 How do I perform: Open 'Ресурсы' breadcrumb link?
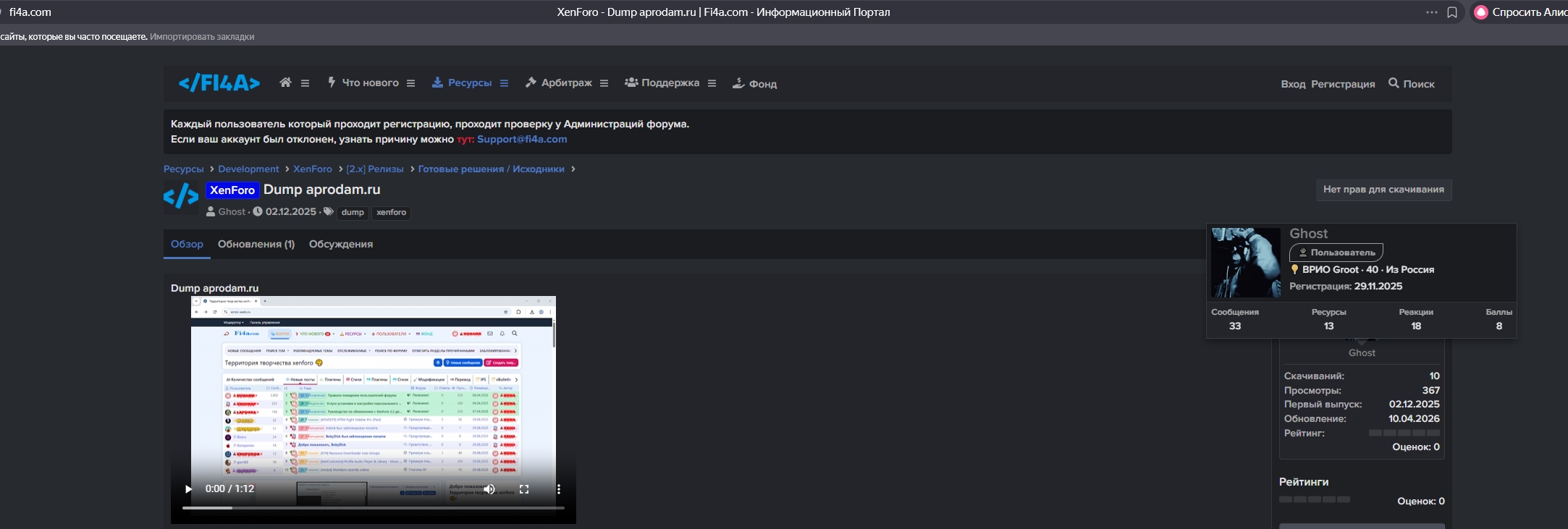[x=184, y=169]
